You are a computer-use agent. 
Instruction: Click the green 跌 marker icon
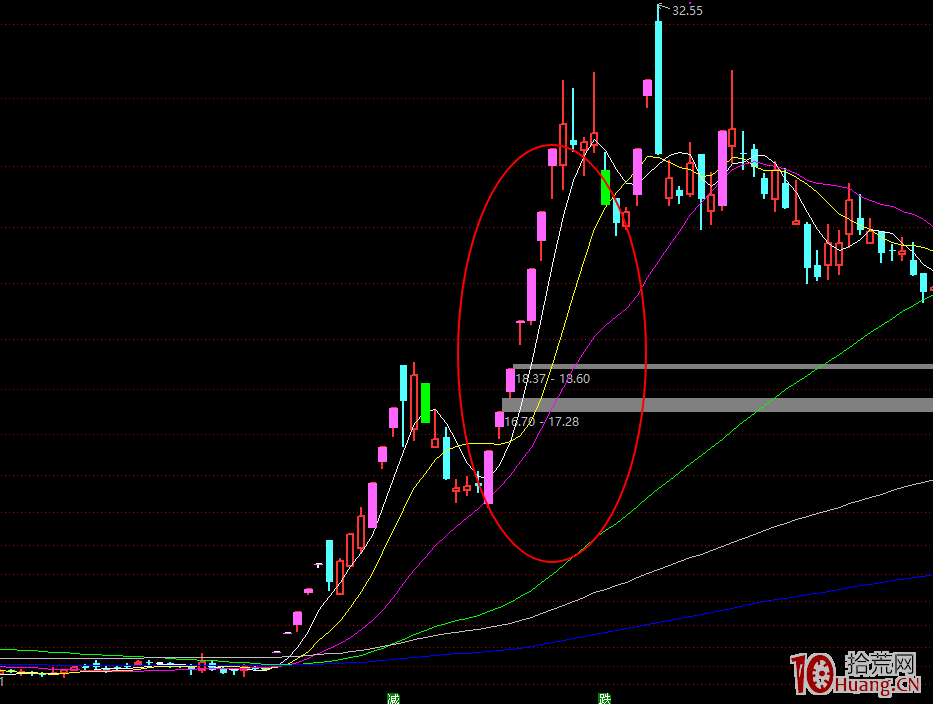coord(605,699)
